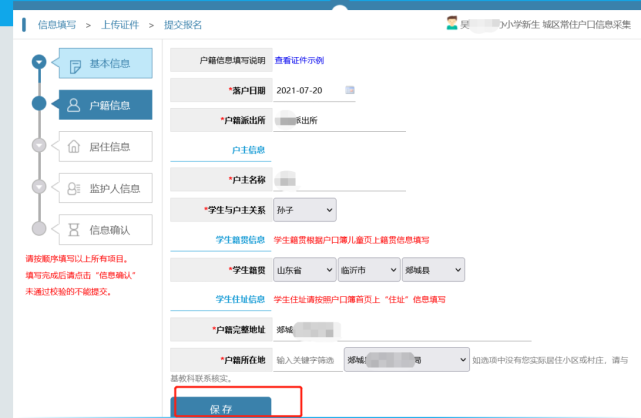Click the 城区常住户口信息采集 header text
The height and width of the screenshot is (418, 641).
tap(586, 25)
